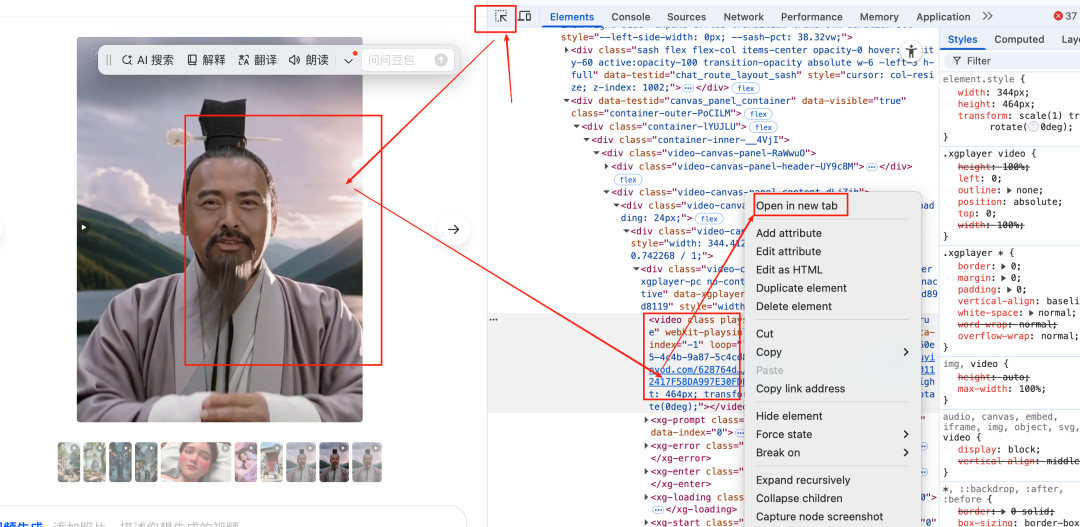Image resolution: width=1080 pixels, height=527 pixels.
Task: Collapse the canvas_panel_container div node
Action: pyautogui.click(x=566, y=101)
